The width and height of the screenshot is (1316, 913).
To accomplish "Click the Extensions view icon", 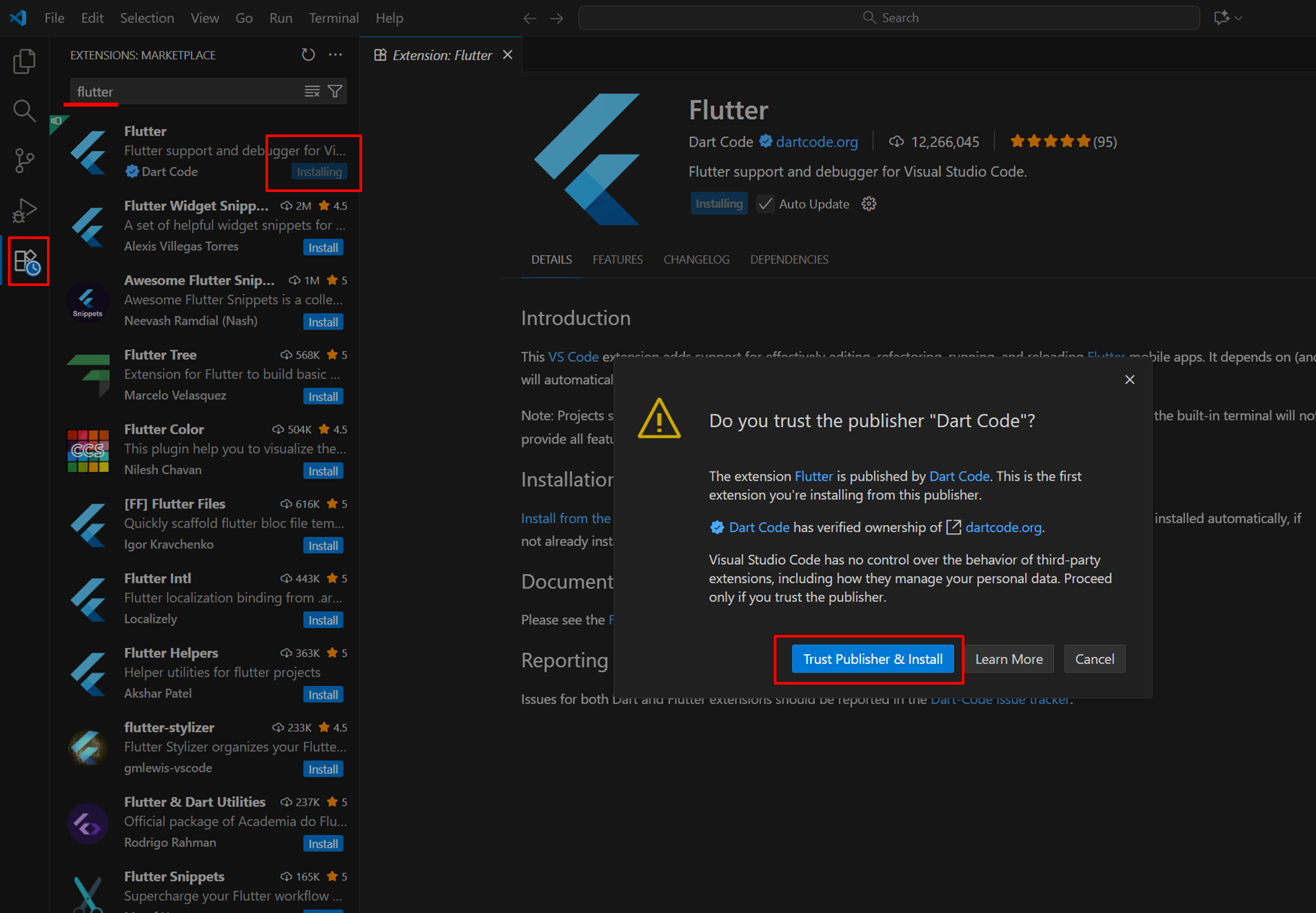I will click(27, 262).
